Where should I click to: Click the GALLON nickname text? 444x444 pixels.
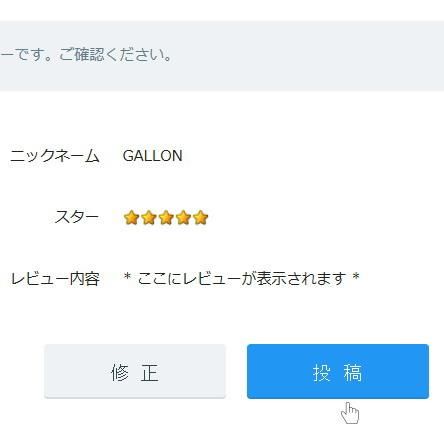(153, 156)
